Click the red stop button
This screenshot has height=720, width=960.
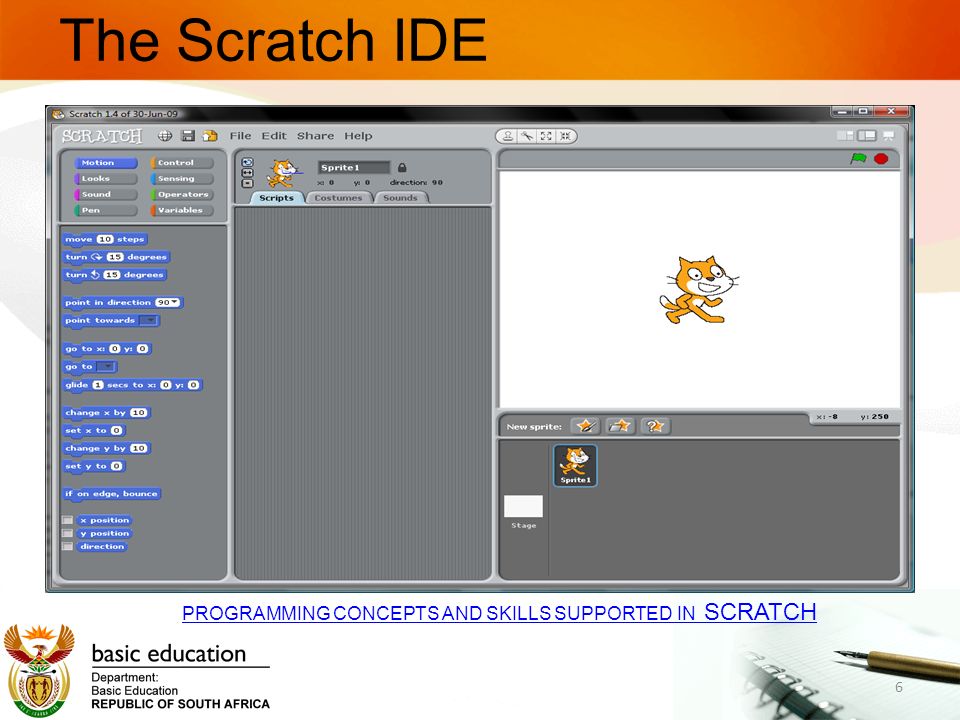881,159
